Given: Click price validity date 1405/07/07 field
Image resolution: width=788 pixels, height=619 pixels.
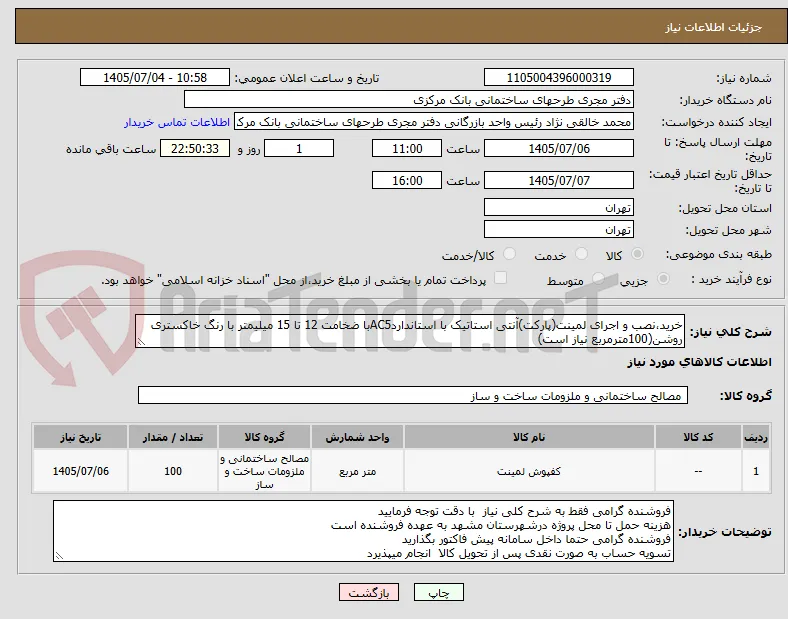Looking at the screenshot, I should coord(559,180).
